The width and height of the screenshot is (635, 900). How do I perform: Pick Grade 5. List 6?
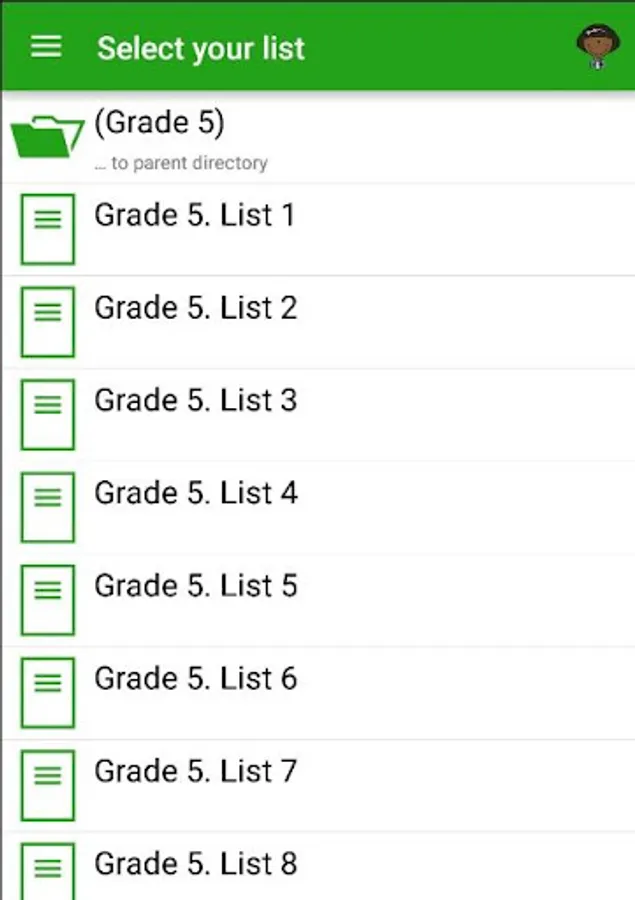(318, 693)
